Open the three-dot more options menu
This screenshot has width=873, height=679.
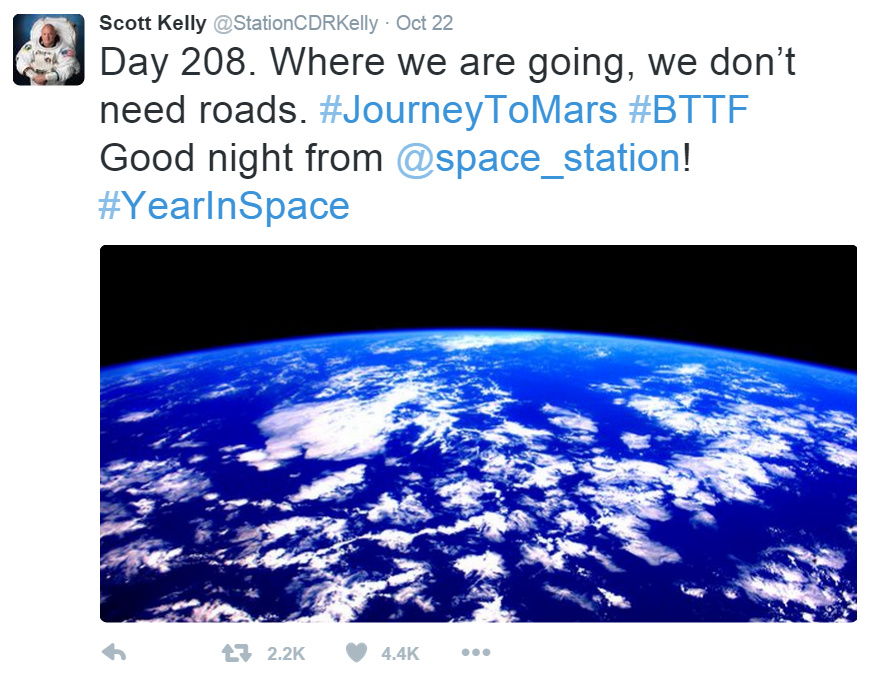click(x=476, y=652)
